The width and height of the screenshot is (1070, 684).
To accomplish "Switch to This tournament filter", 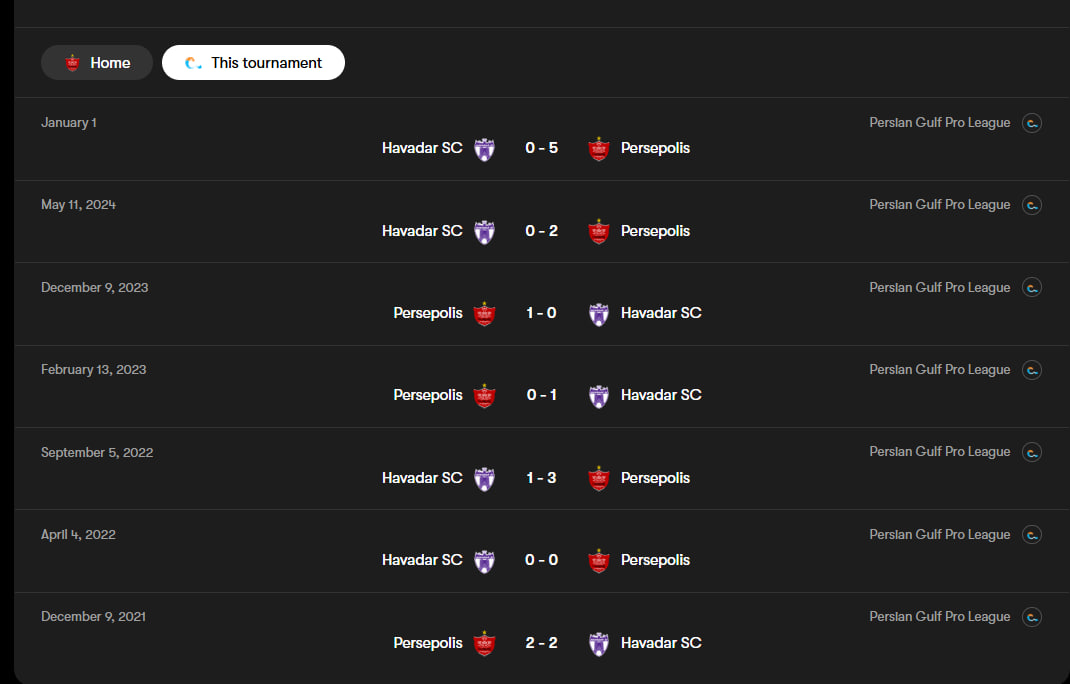I will point(253,63).
